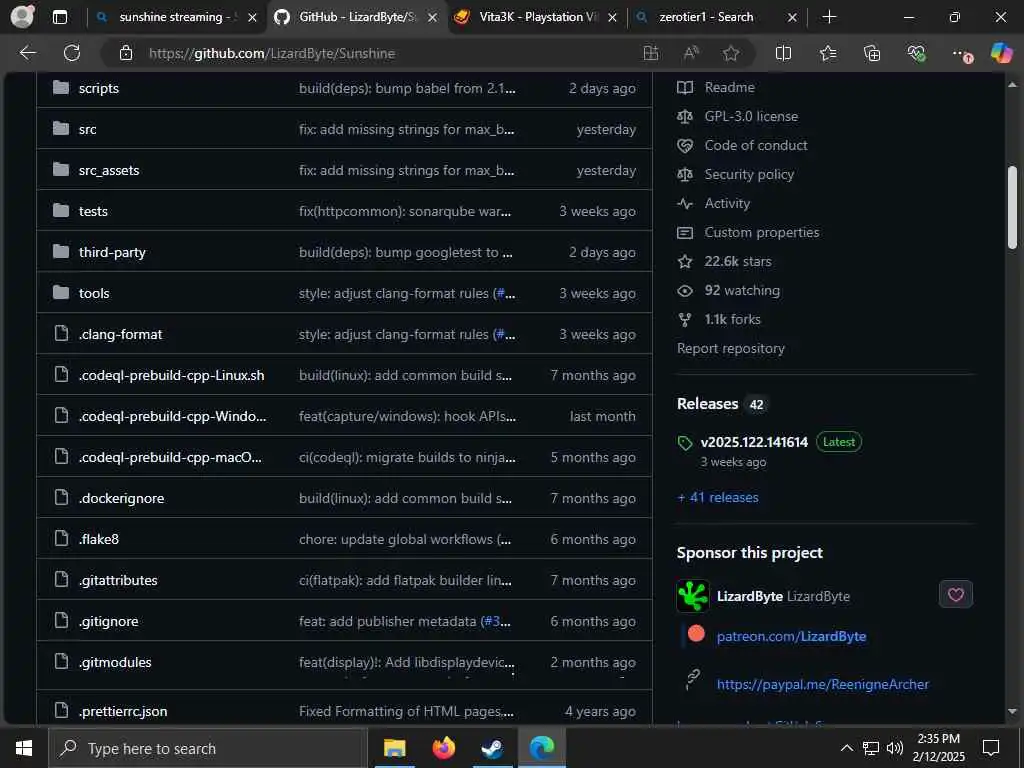
Task: Open the .clang-format file
Action: coord(120,334)
